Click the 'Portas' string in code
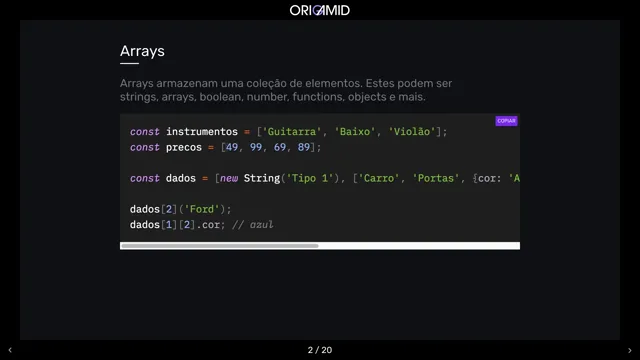 pyautogui.click(x=436, y=178)
